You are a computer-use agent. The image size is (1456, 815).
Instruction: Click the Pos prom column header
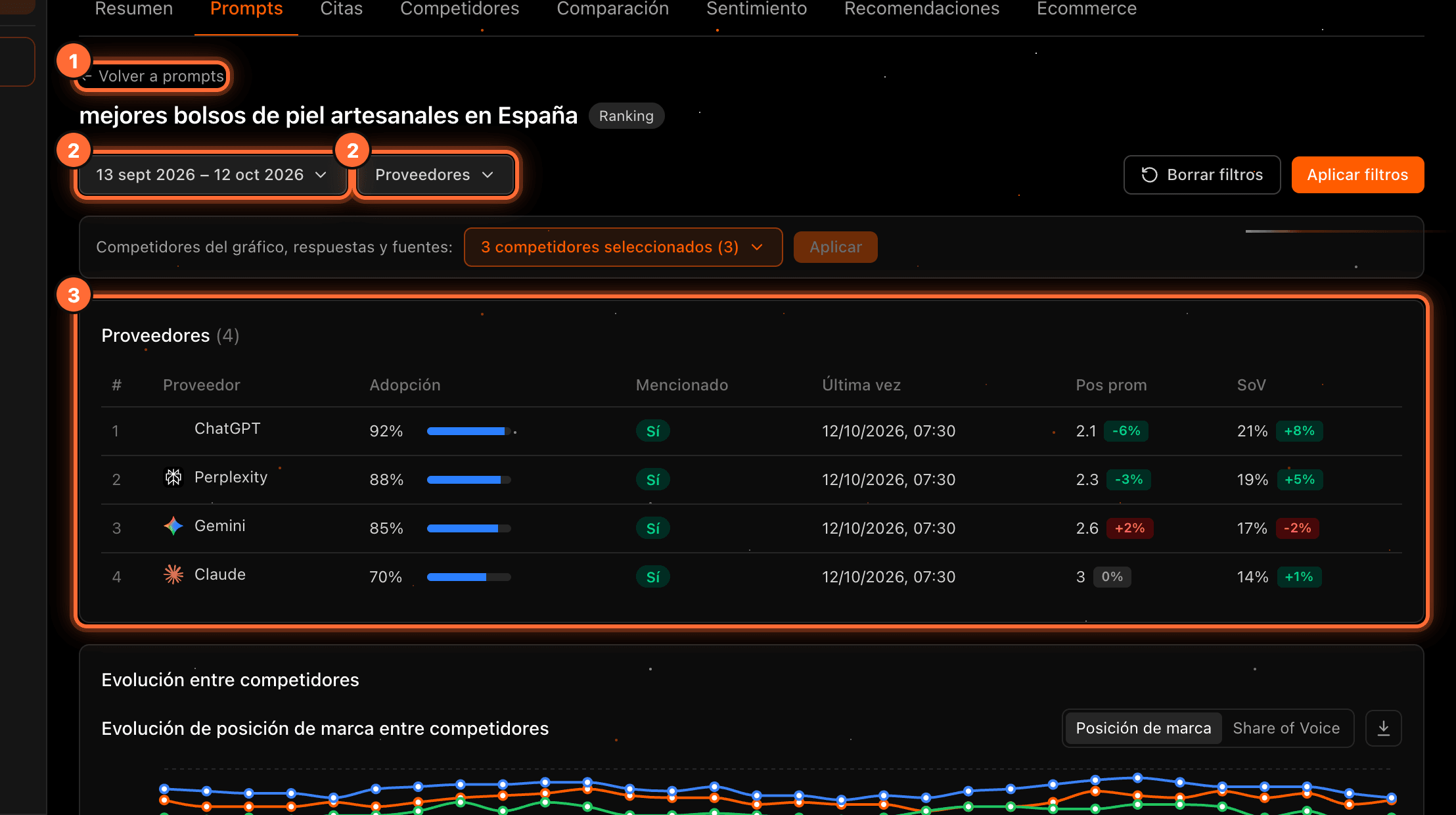click(1111, 385)
